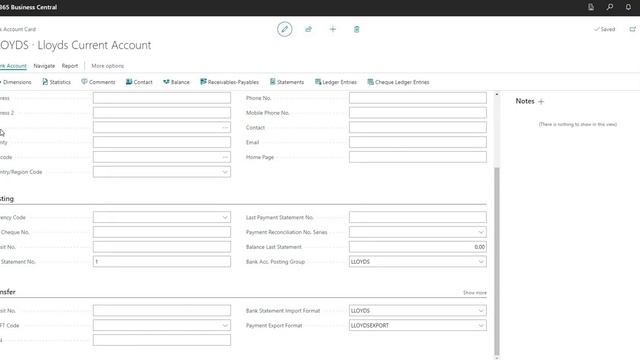Click the pencil Edit icon

284,29
